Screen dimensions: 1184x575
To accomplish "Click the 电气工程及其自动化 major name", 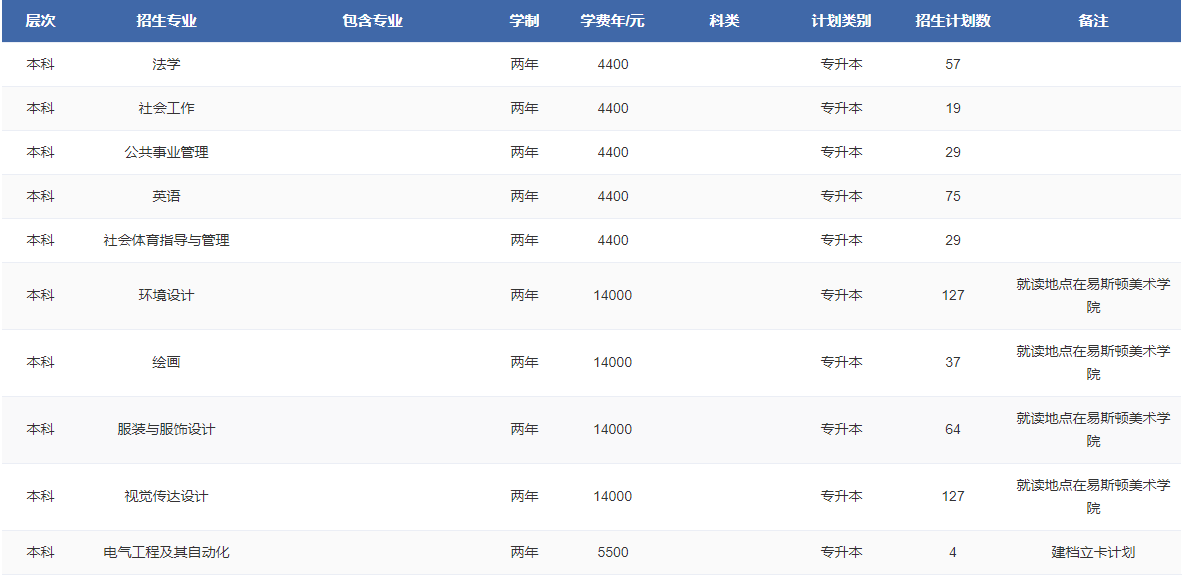I will (166, 552).
